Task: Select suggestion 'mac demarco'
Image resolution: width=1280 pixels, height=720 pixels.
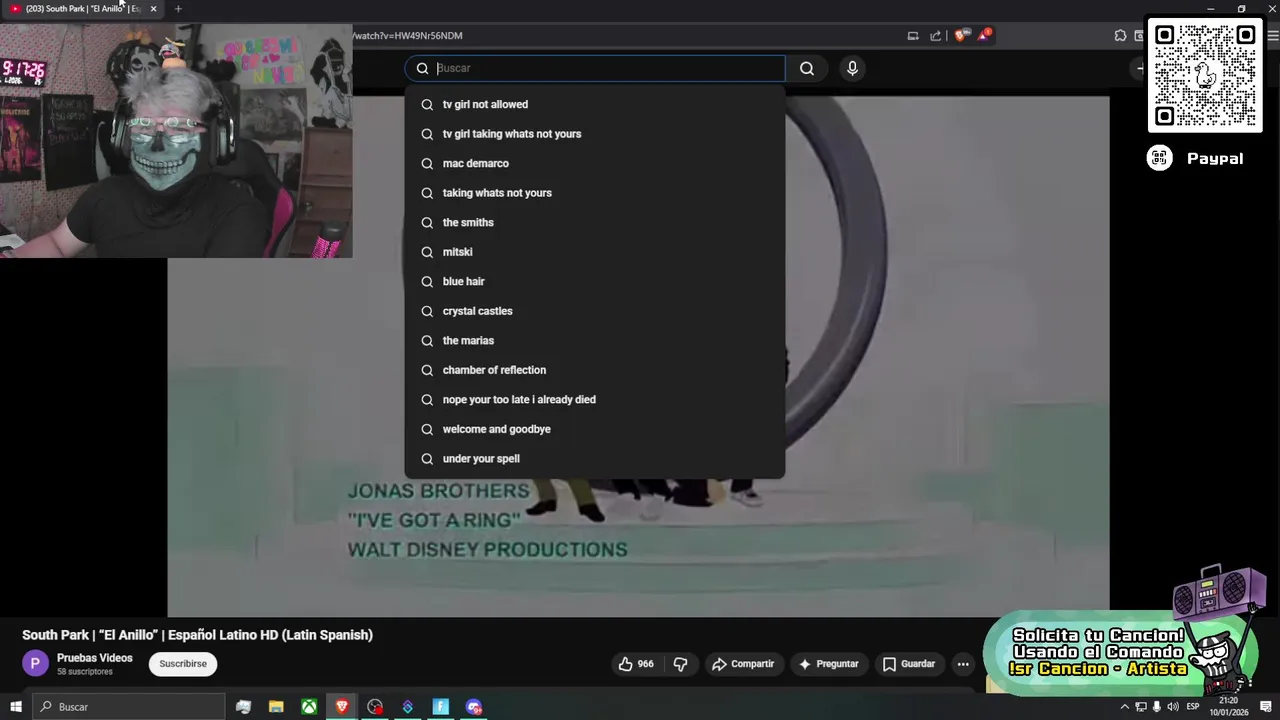Action: 595,163
